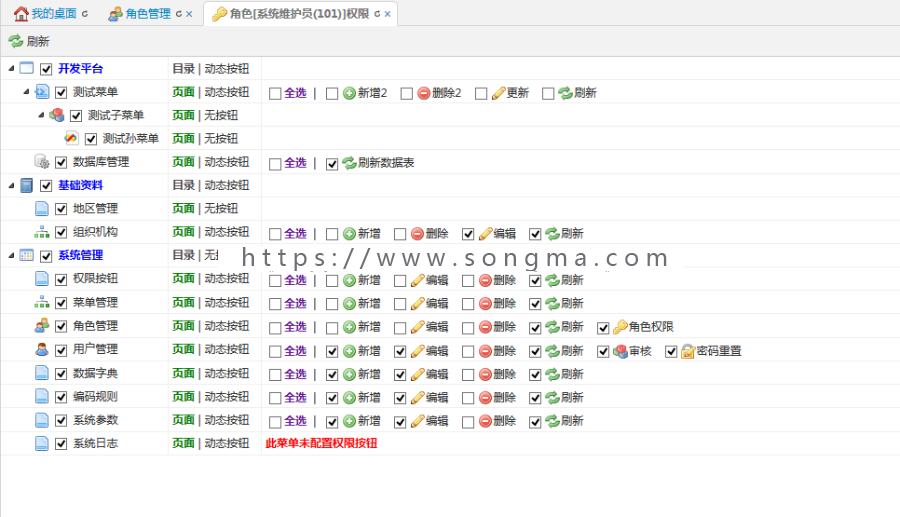This screenshot has height=517, width=900.
Task: Click the 用户管理 person icon
Action: [42, 349]
